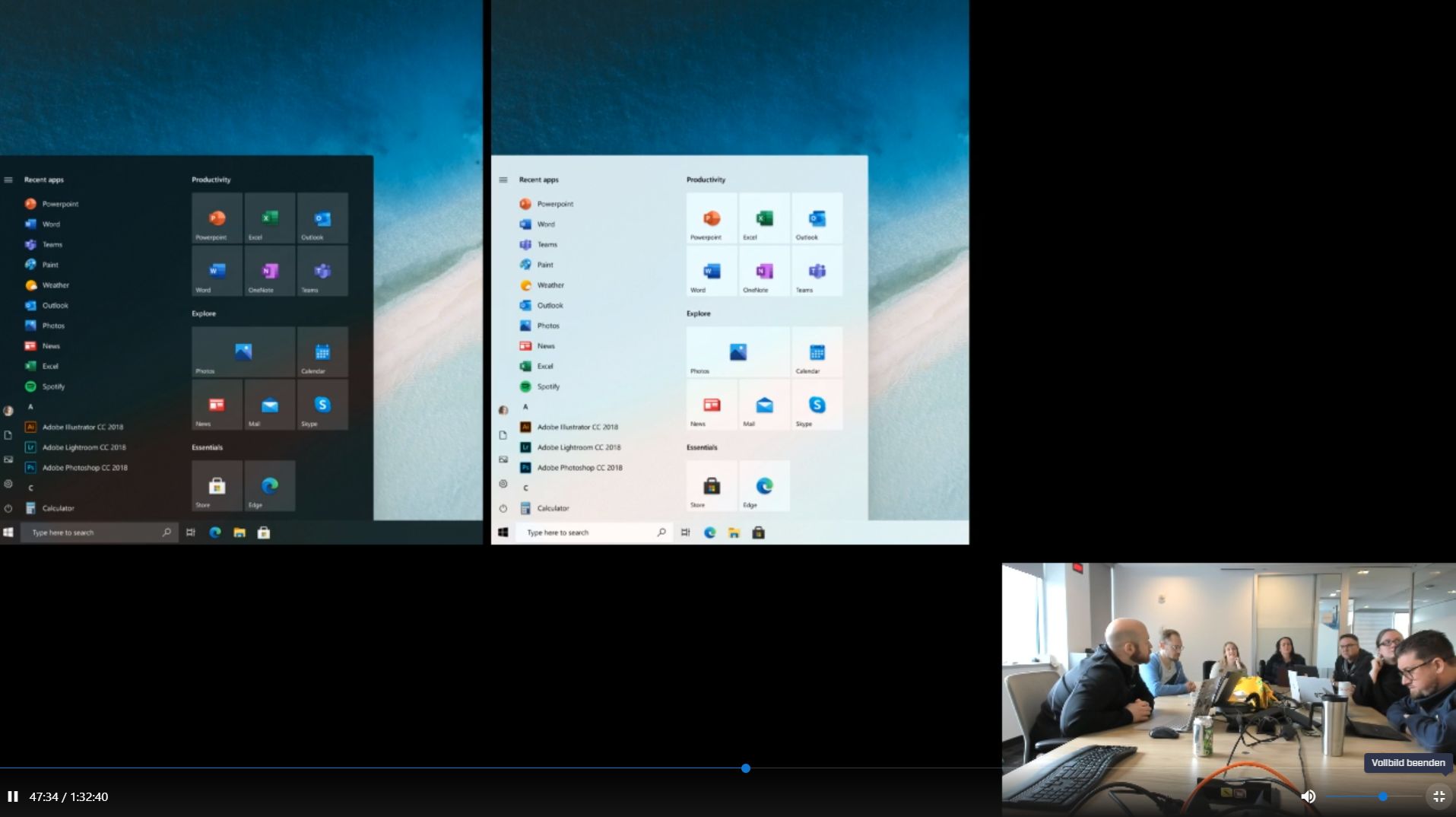Open Documents icon in light Start menu

pos(503,435)
